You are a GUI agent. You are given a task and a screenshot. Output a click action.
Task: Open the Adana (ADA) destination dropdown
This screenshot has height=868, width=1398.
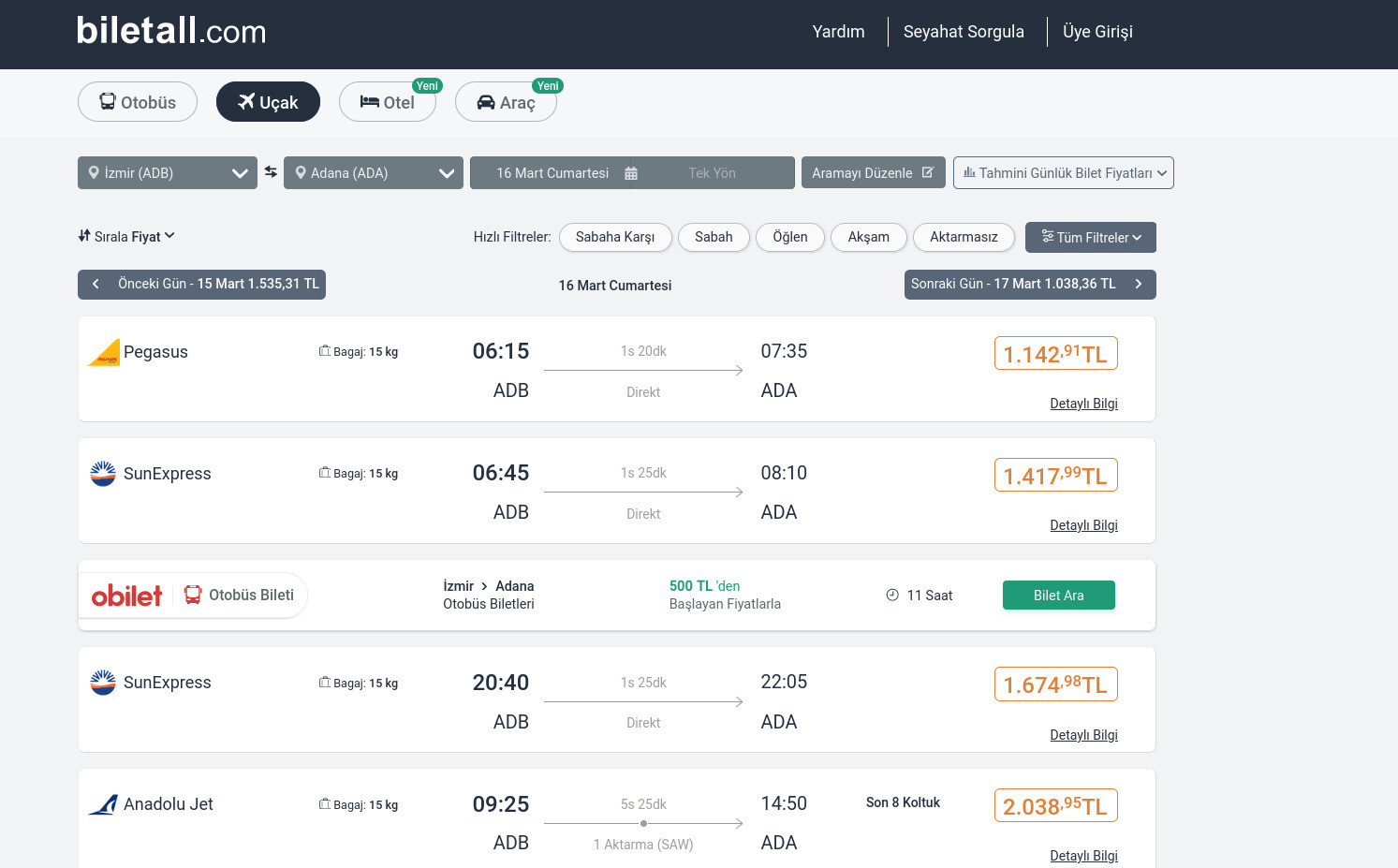pyautogui.click(x=374, y=172)
